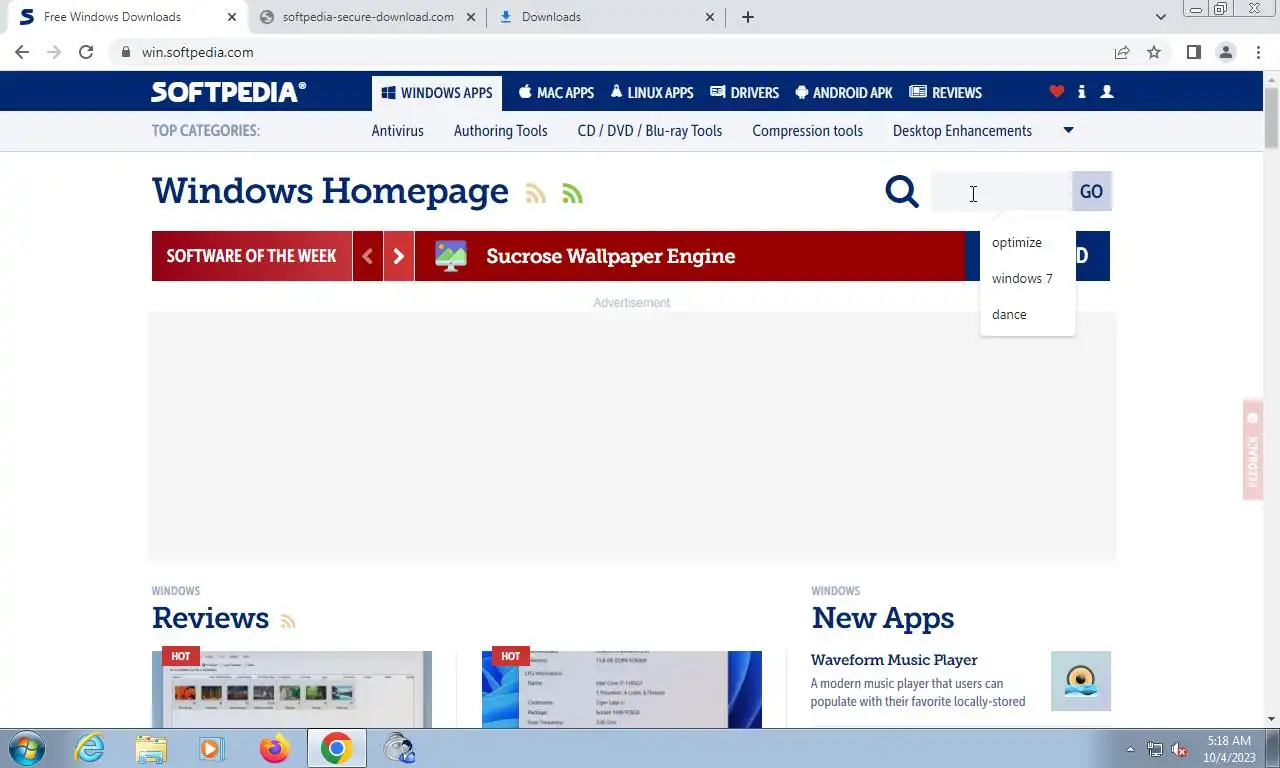1280x768 pixels.
Task: Go forward in browser history
Action: pos(54,52)
